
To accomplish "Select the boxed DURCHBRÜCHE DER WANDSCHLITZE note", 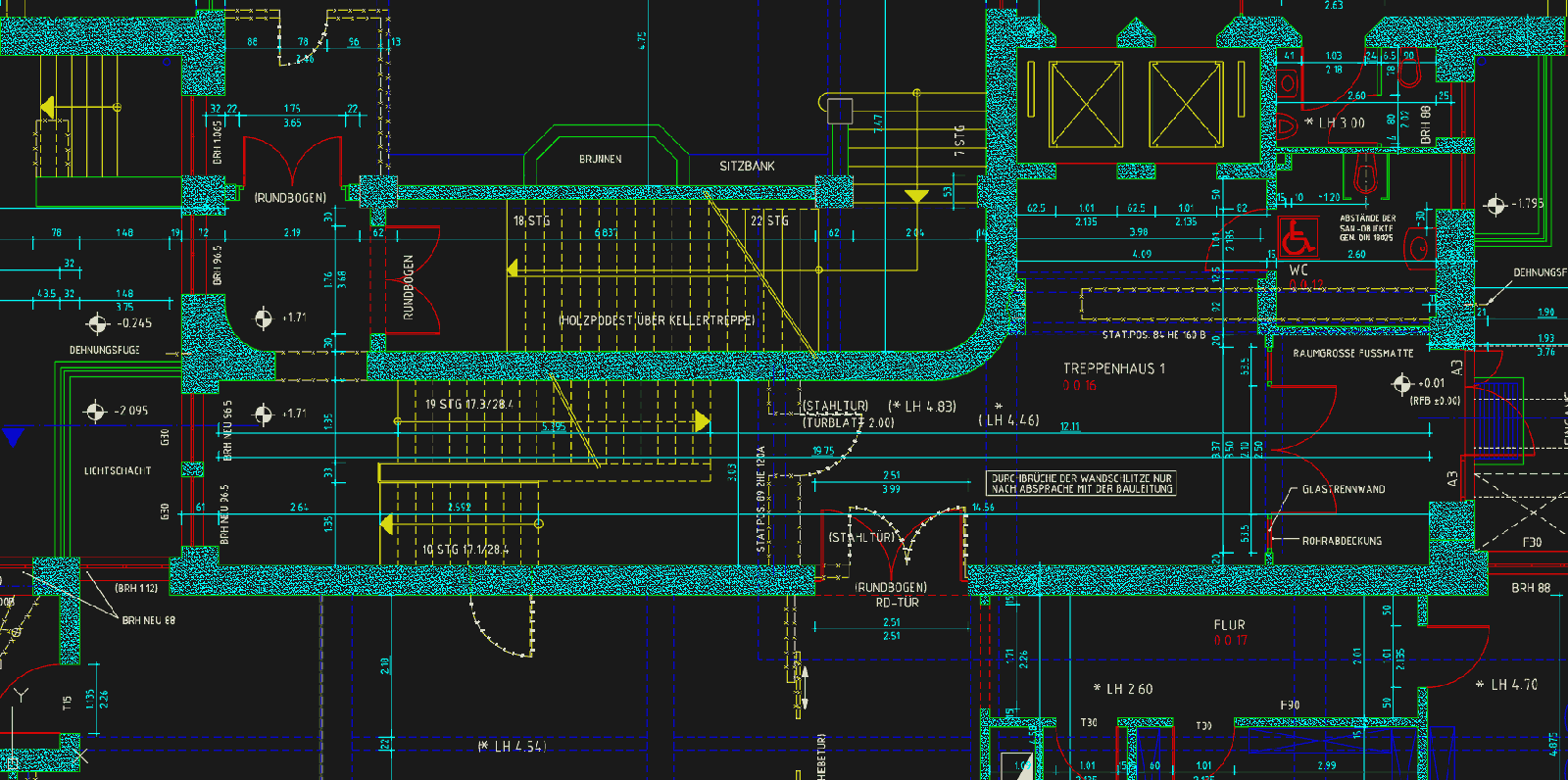I will (1081, 483).
